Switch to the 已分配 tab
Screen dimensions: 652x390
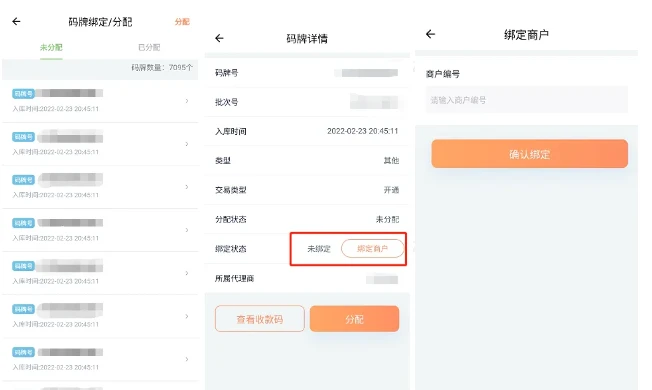(x=149, y=47)
